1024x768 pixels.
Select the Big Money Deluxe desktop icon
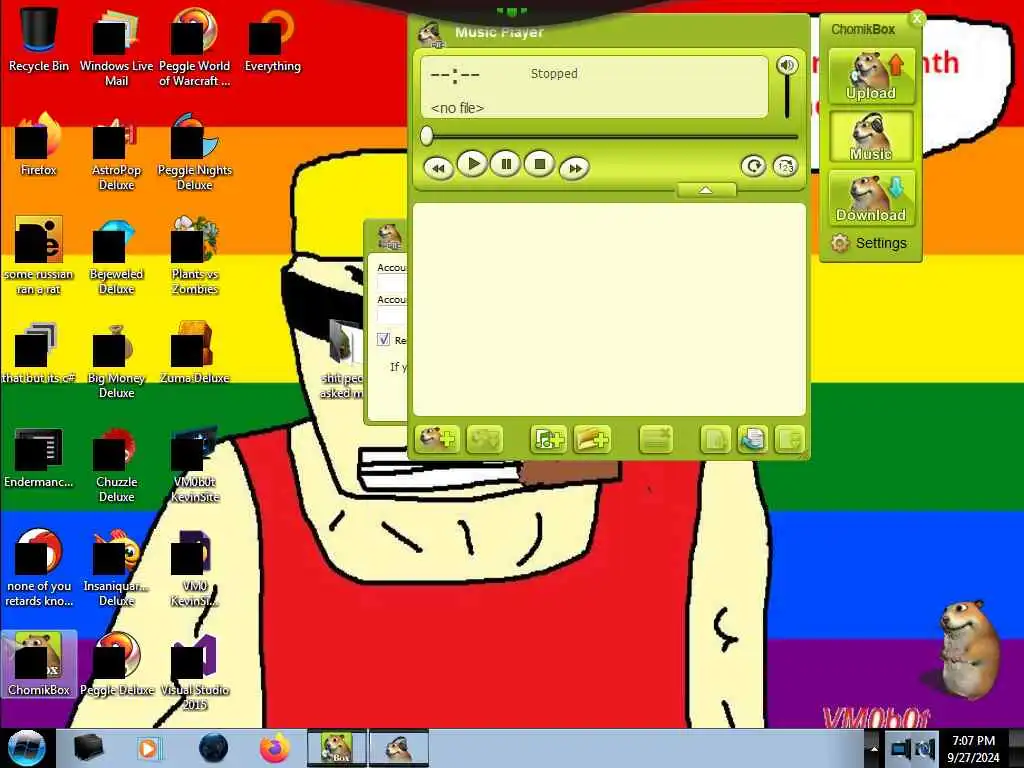pos(116,360)
